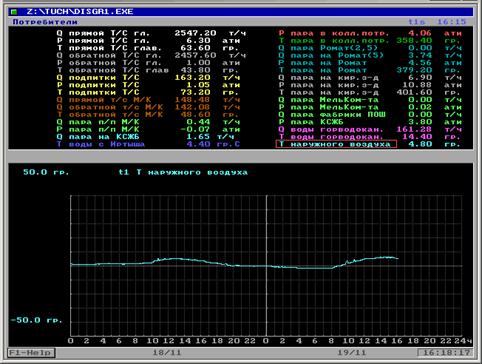Select row 'Т прямой Т/С глав.'

click(x=148, y=48)
